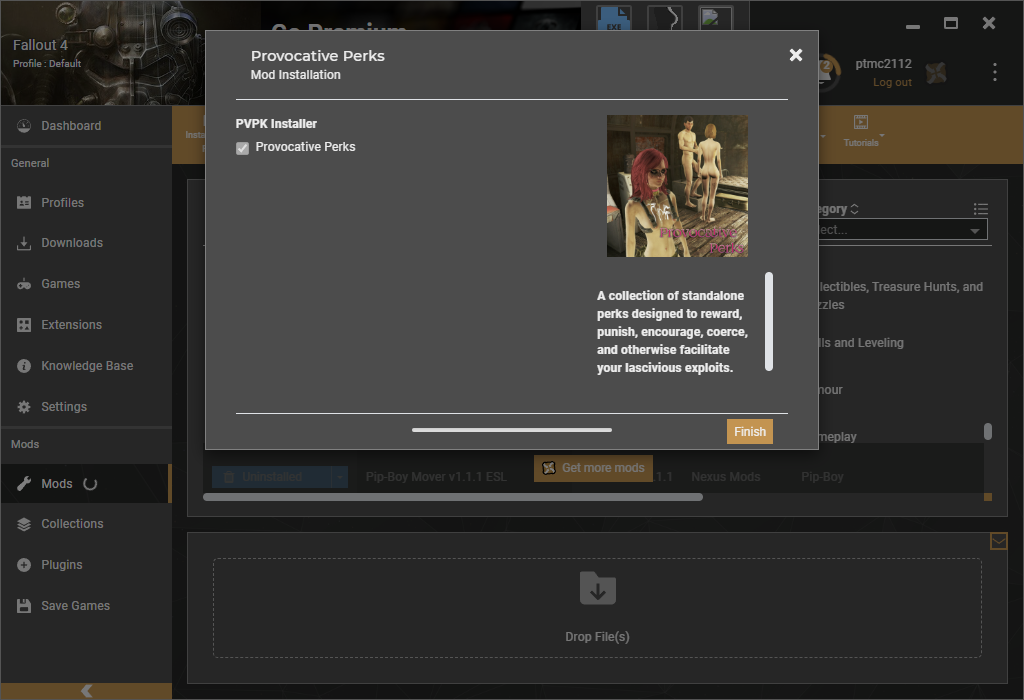This screenshot has height=700, width=1024.
Task: Click the Games controller icon
Action: click(x=24, y=284)
